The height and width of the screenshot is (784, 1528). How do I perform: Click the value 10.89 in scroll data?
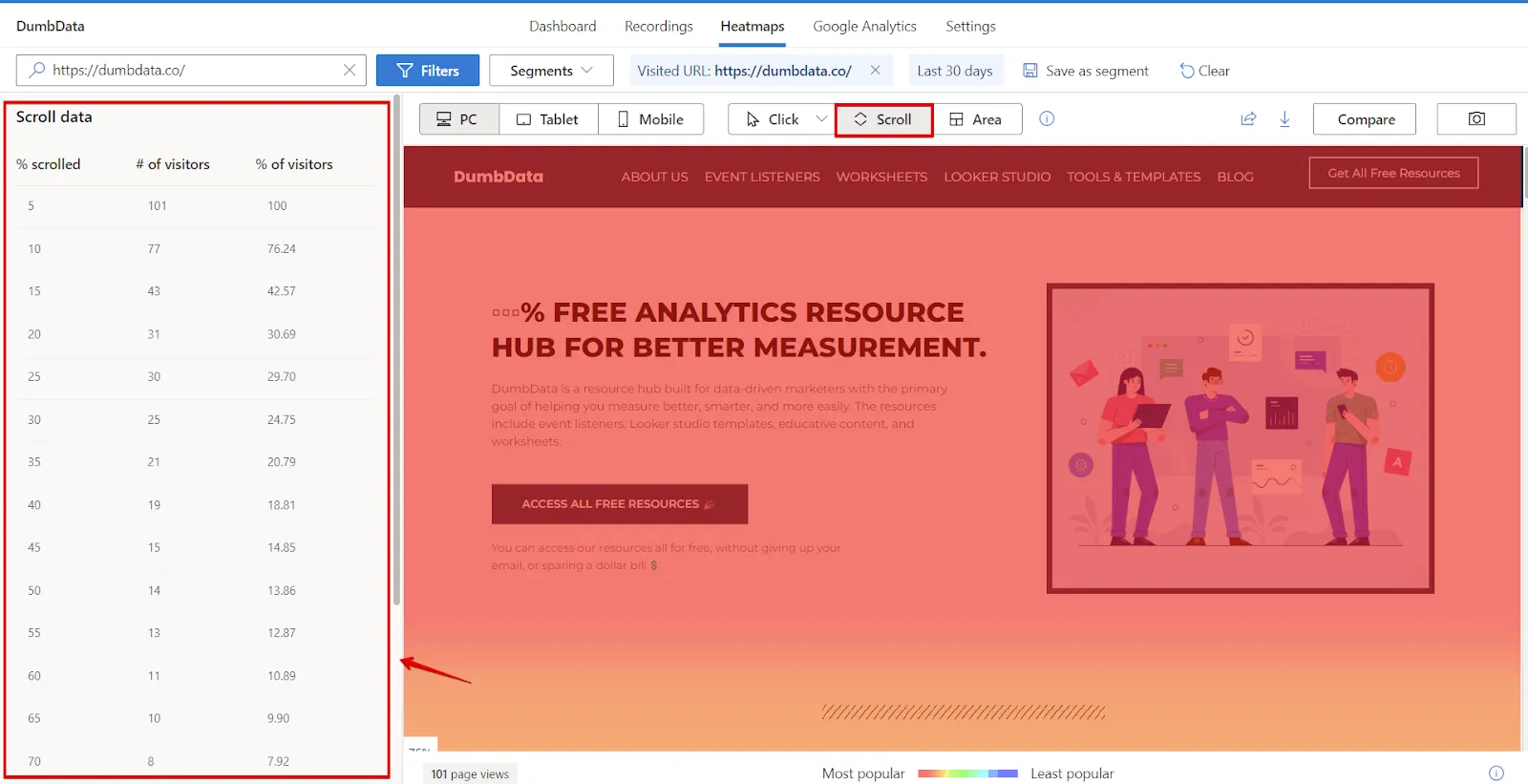pyautogui.click(x=282, y=675)
